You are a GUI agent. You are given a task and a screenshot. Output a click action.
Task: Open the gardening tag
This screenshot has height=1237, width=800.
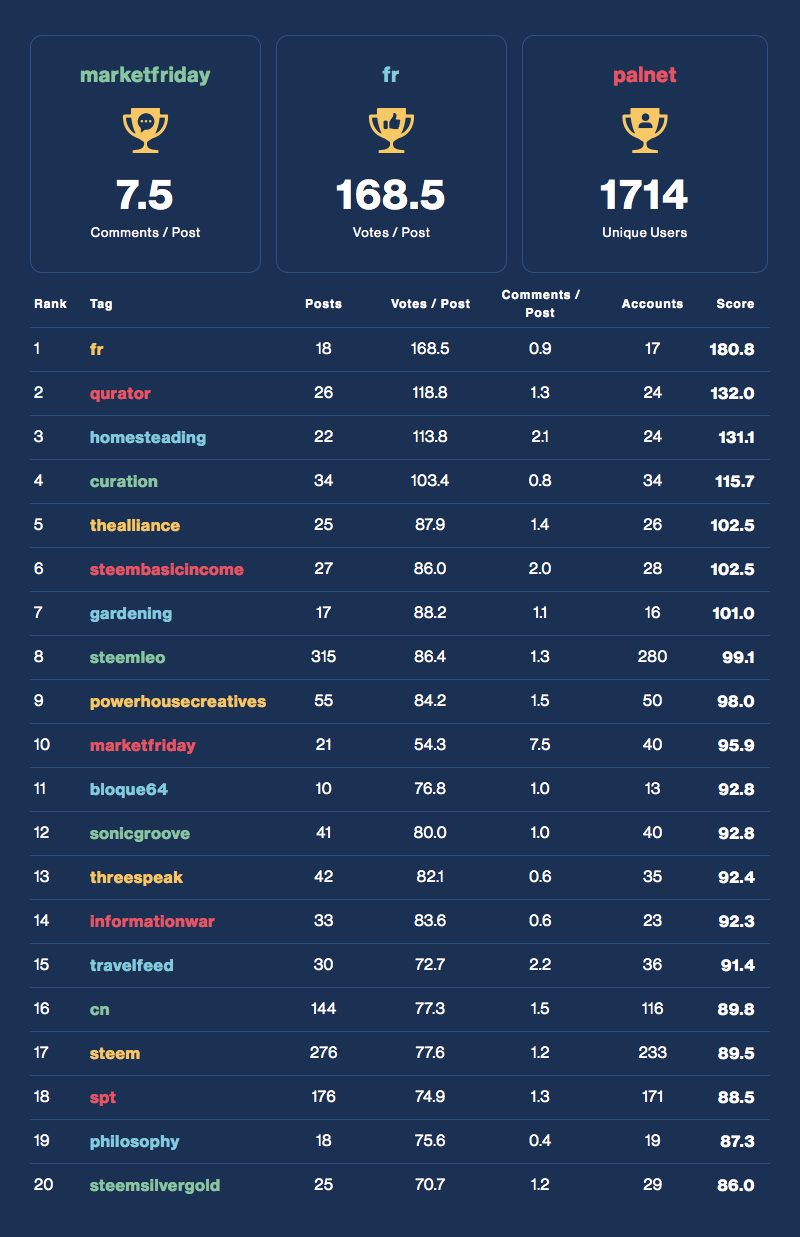[x=131, y=613]
